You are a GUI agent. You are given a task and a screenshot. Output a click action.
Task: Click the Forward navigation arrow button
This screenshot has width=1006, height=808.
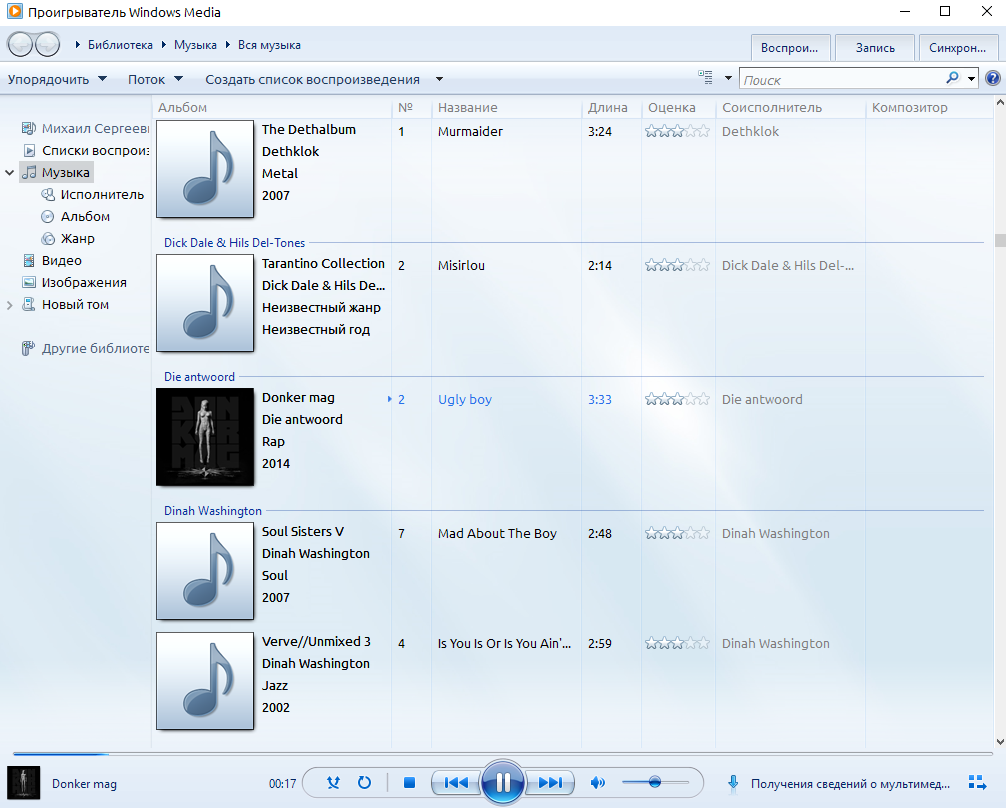[47, 44]
